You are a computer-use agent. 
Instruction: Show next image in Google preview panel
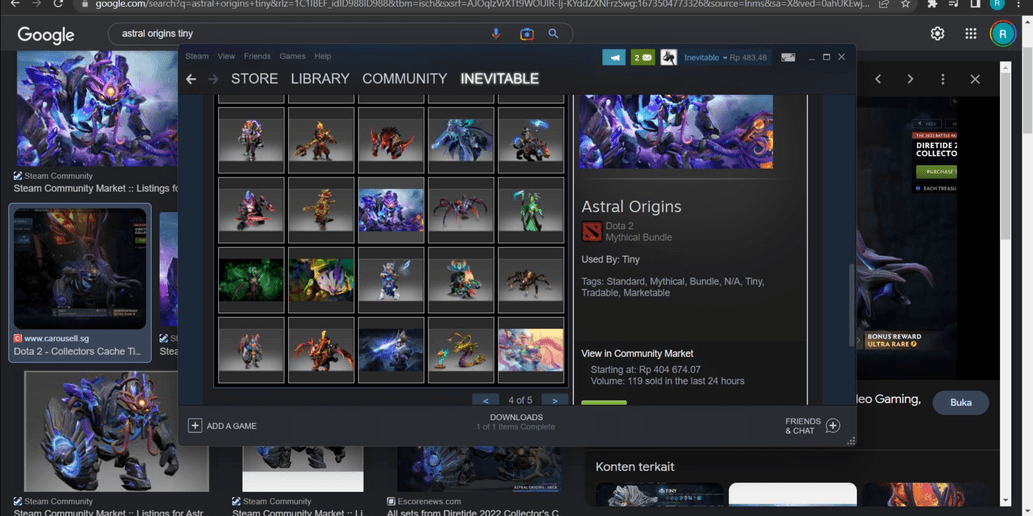(910, 79)
